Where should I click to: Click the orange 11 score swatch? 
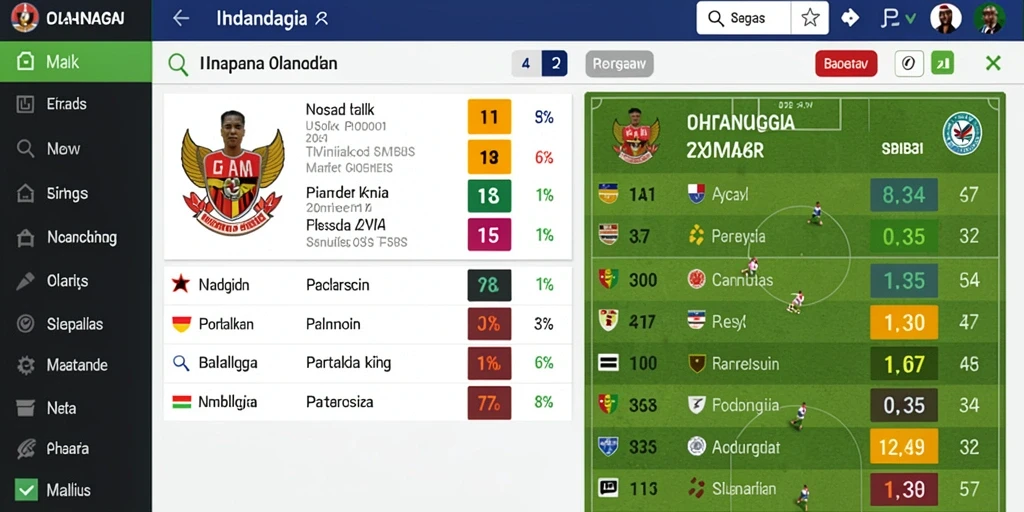coord(489,117)
